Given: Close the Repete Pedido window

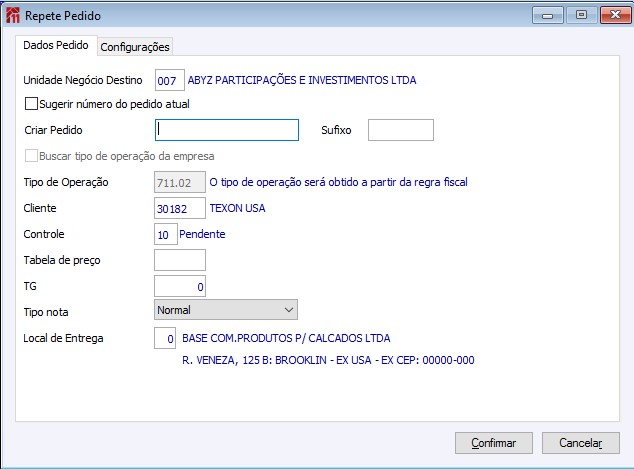Looking at the screenshot, I should click(x=615, y=15).
